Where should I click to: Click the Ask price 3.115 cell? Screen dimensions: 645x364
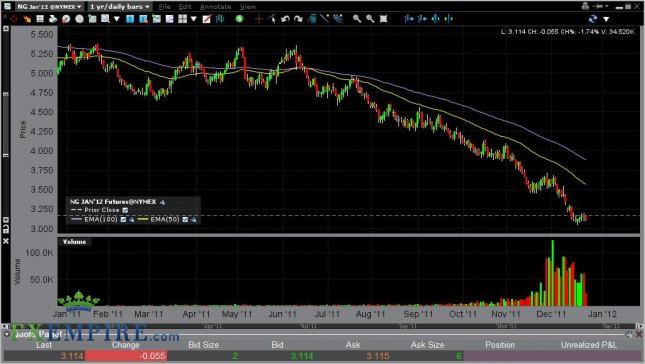[x=377, y=356]
